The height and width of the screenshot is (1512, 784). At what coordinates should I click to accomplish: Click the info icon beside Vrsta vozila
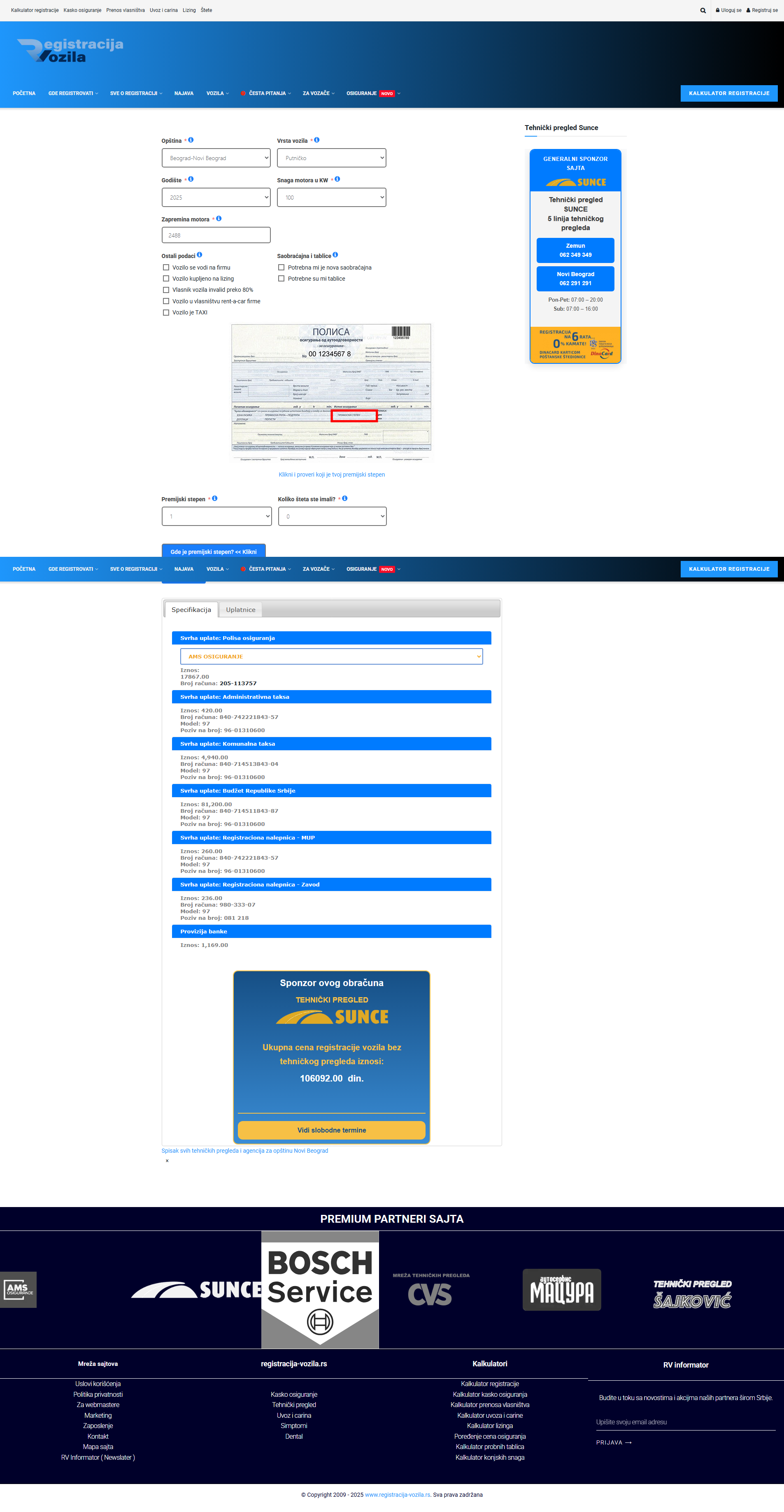[x=317, y=140]
